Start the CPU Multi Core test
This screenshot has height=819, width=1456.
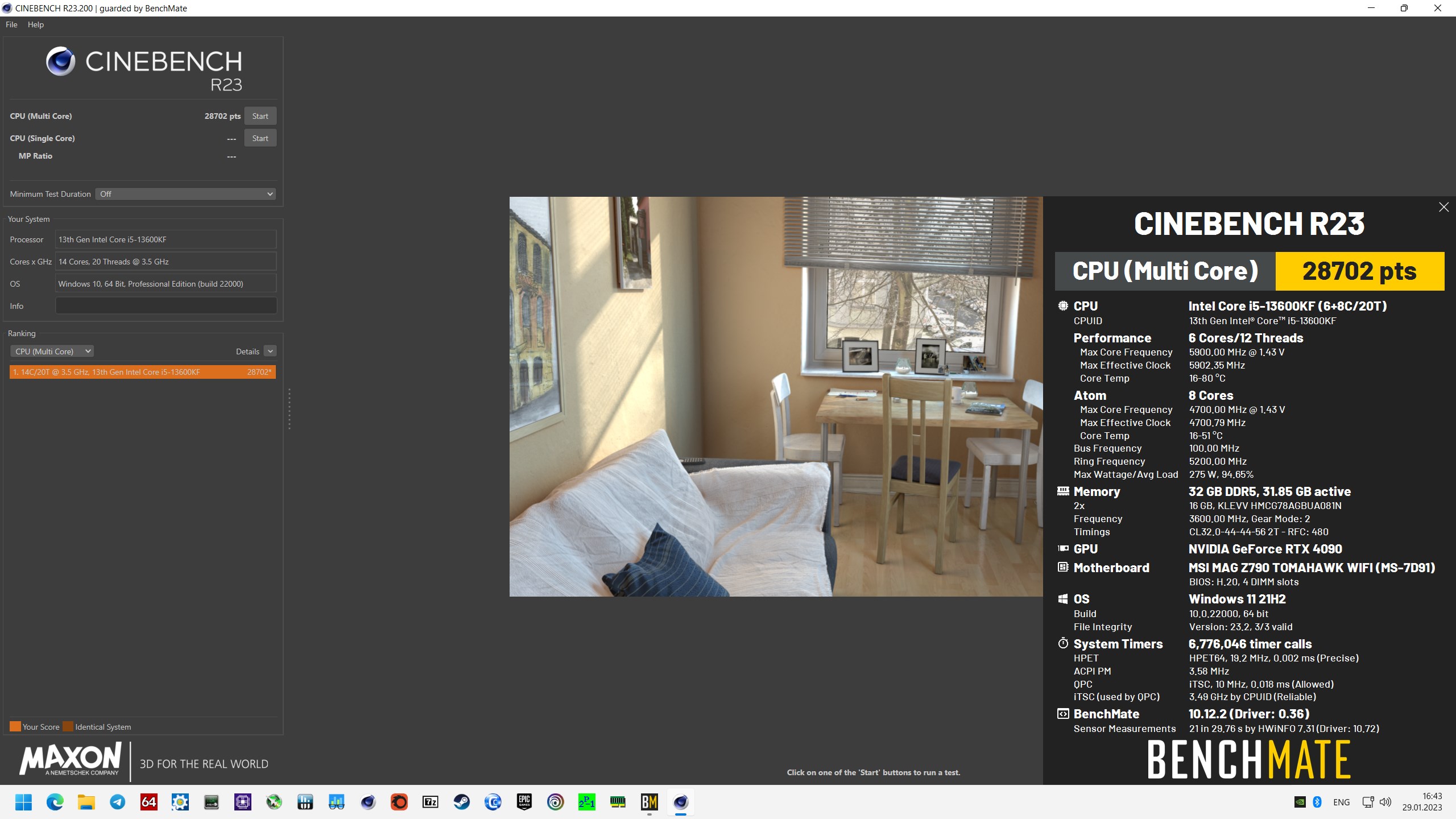pyautogui.click(x=260, y=116)
